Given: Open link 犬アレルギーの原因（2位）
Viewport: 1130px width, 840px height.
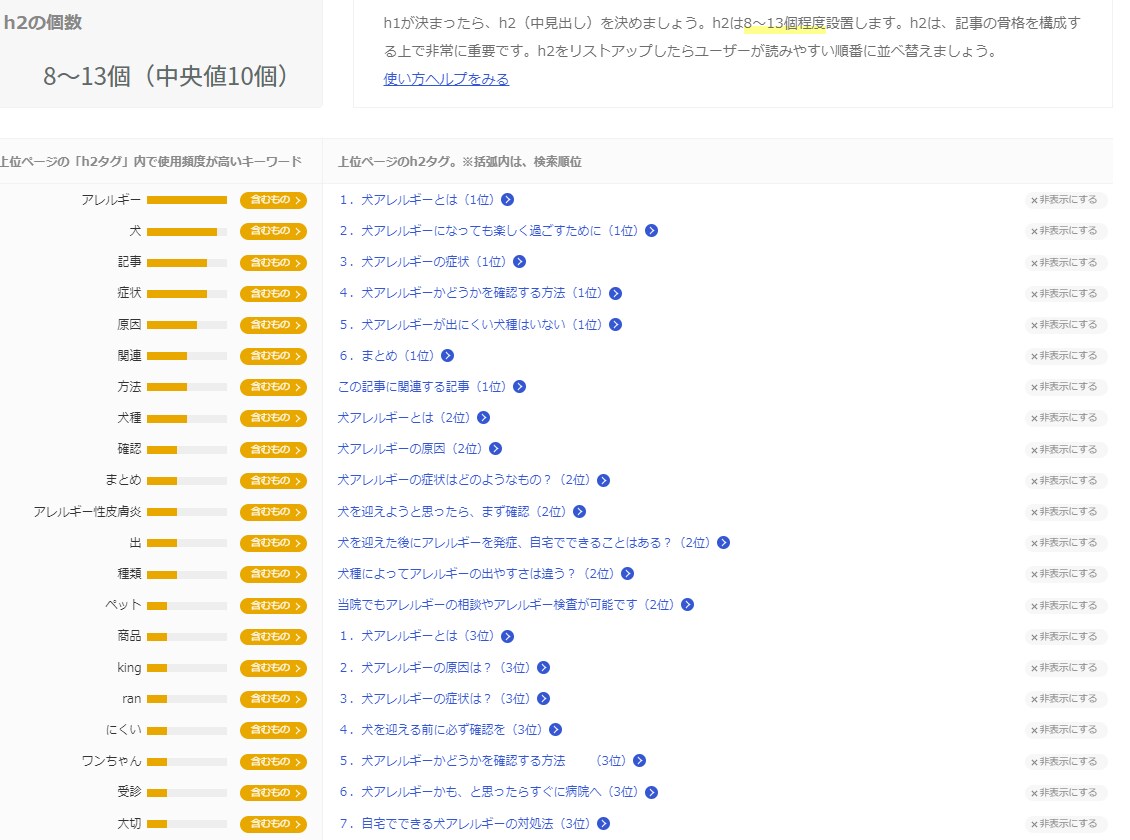Looking at the screenshot, I should point(409,449).
